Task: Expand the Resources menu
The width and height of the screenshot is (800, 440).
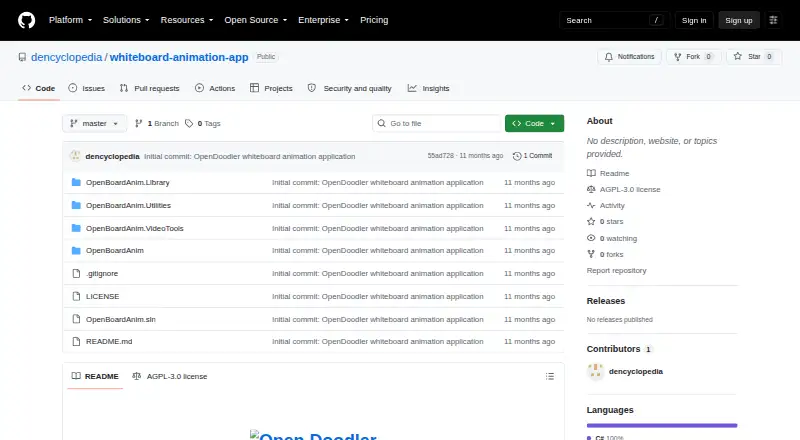Action: click(187, 20)
